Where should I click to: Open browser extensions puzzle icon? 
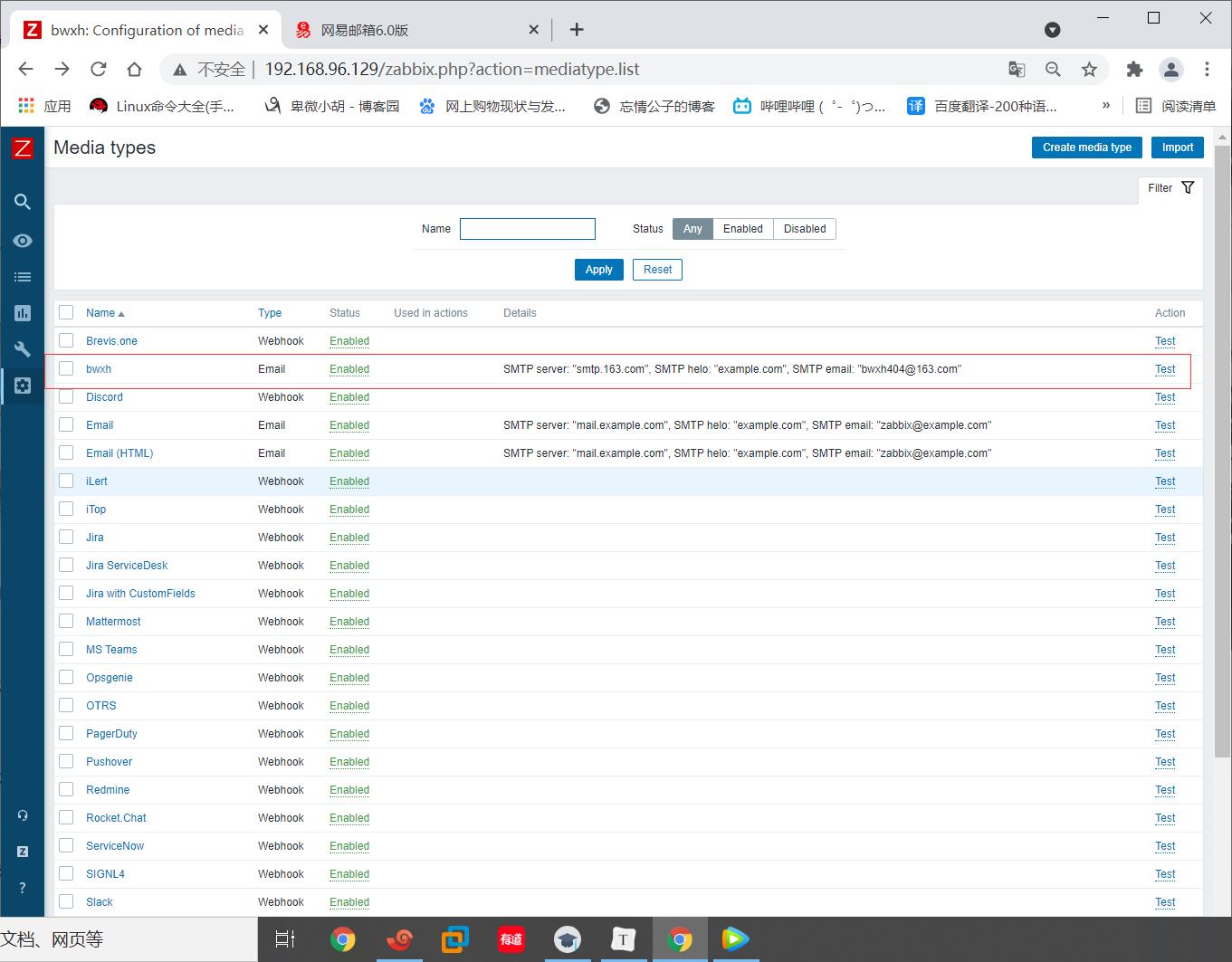click(x=1134, y=69)
